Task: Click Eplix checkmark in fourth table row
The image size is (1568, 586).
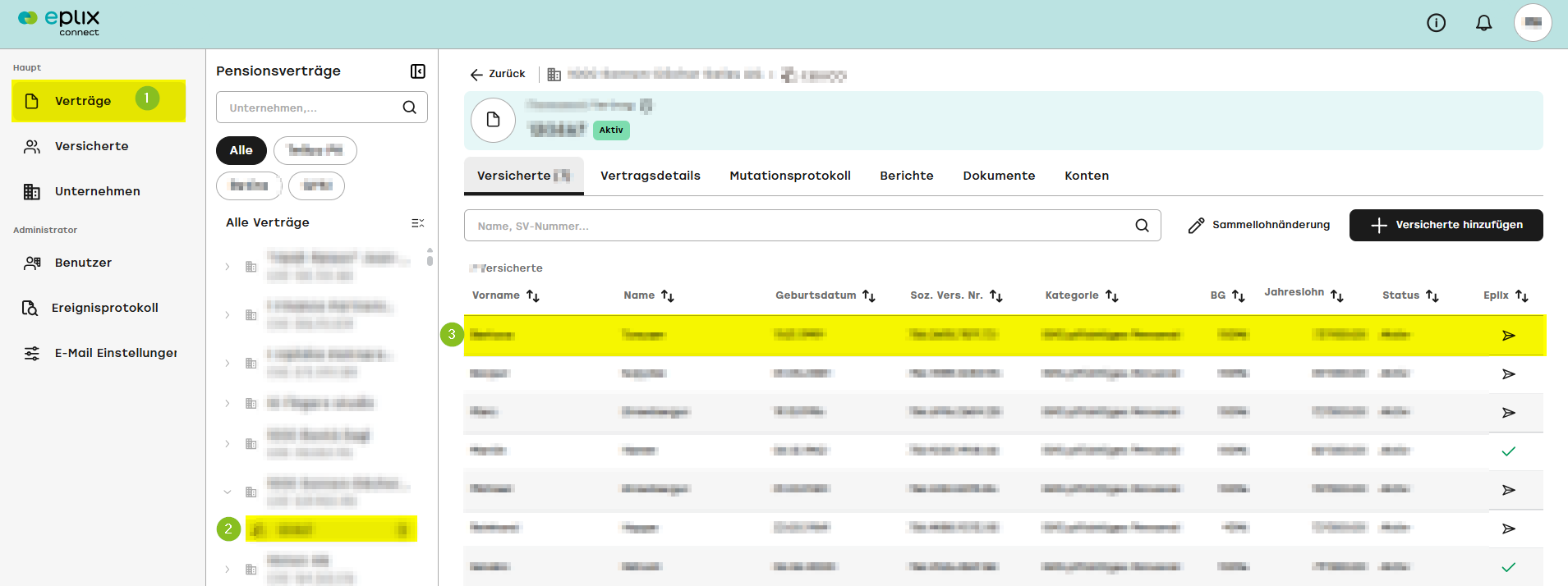Action: coord(1509,451)
